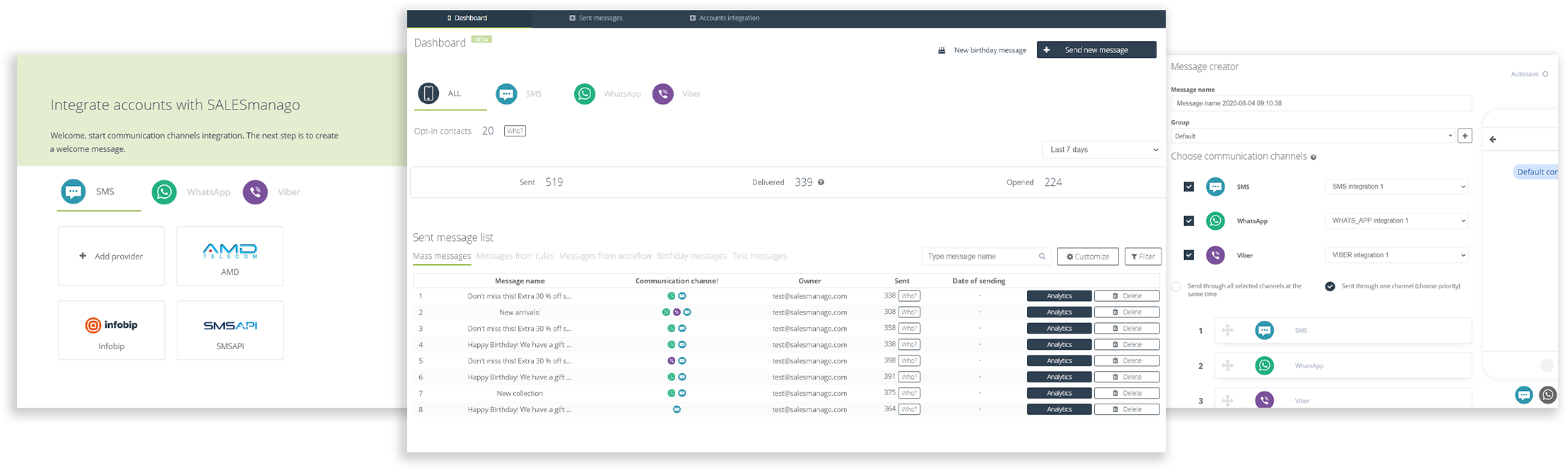Uncheck the SMS channel checkbox
Screen dimensions: 1568x470
pos(1189,187)
